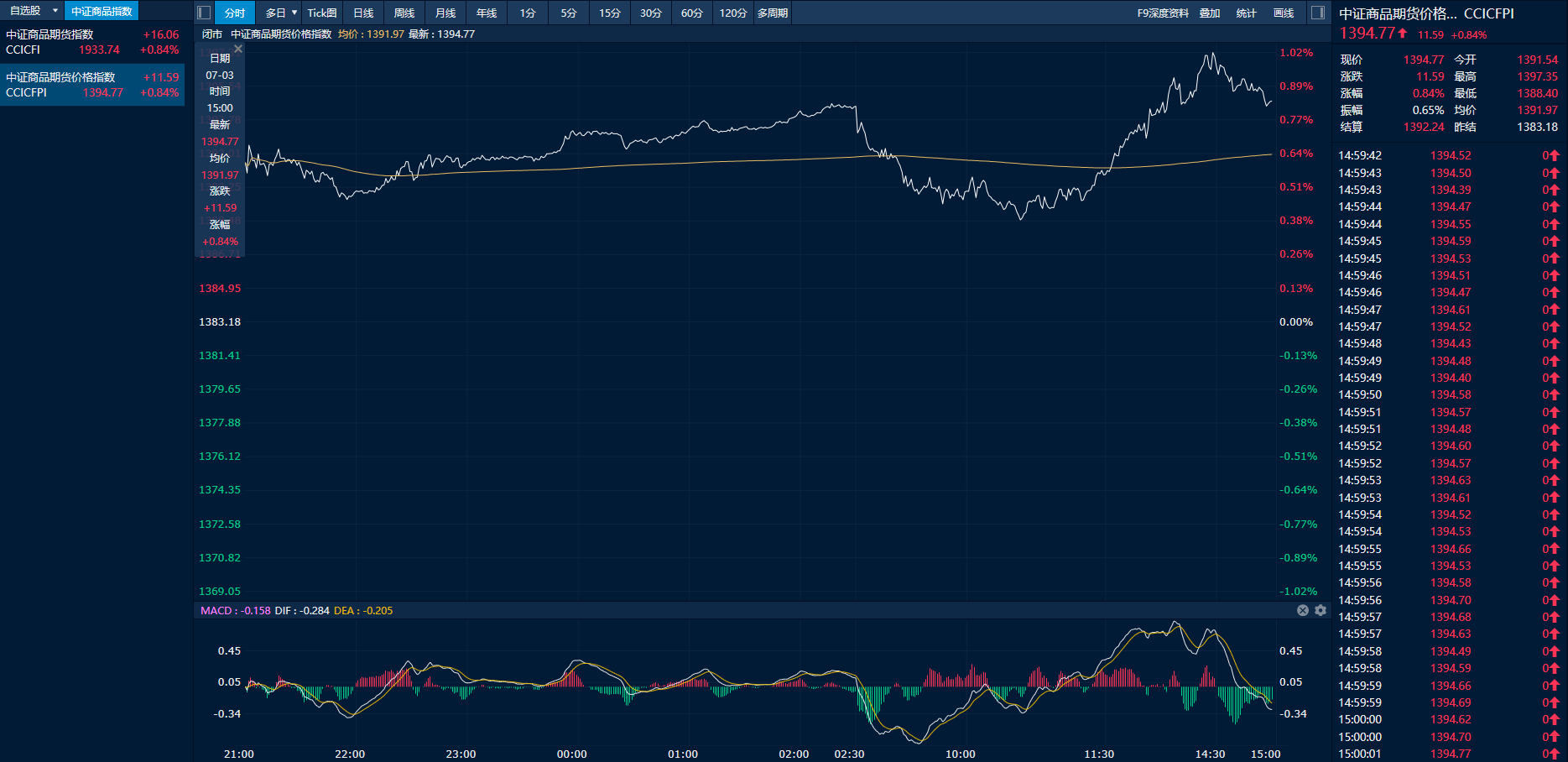Show the 日线 daily chart
The height and width of the screenshot is (762, 1568).
point(363,13)
